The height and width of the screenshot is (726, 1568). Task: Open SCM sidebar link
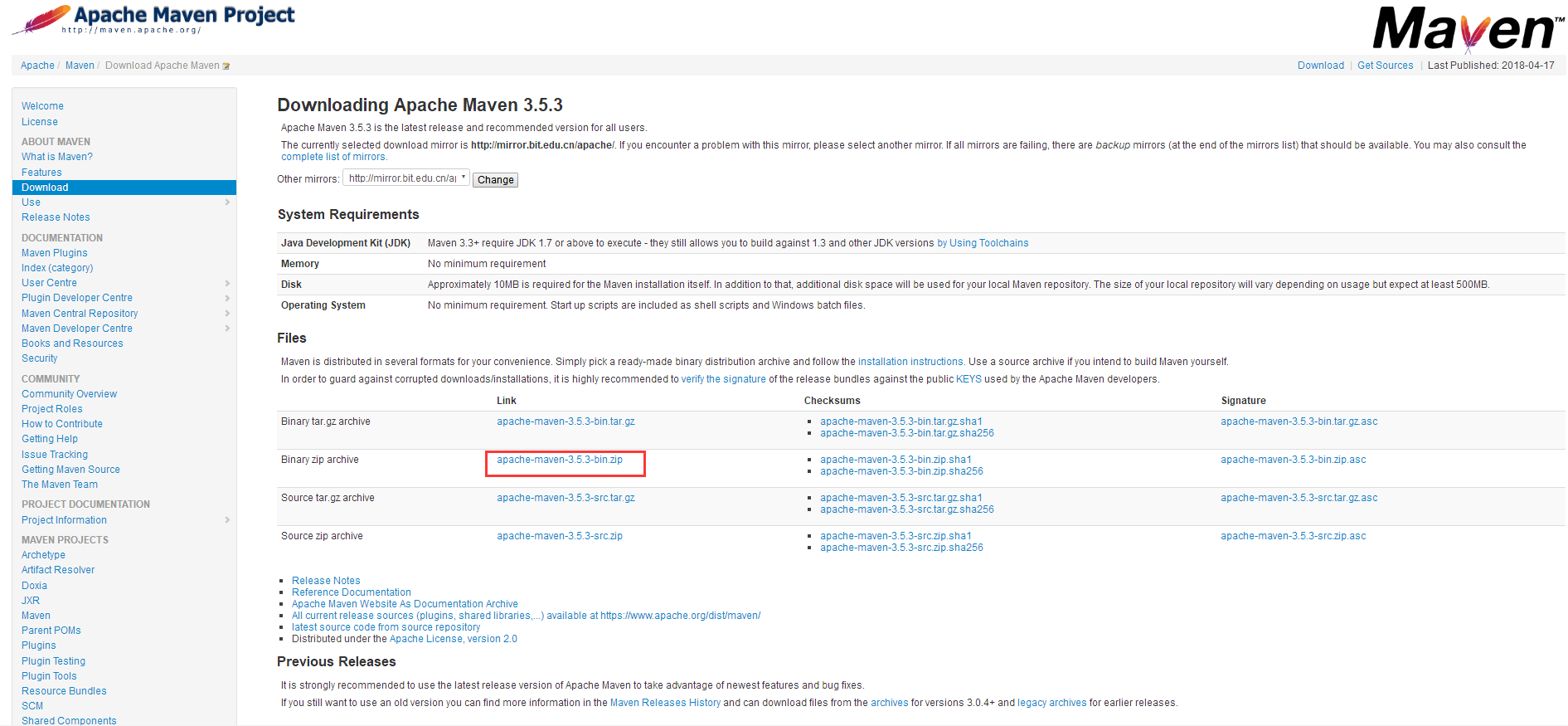point(32,706)
